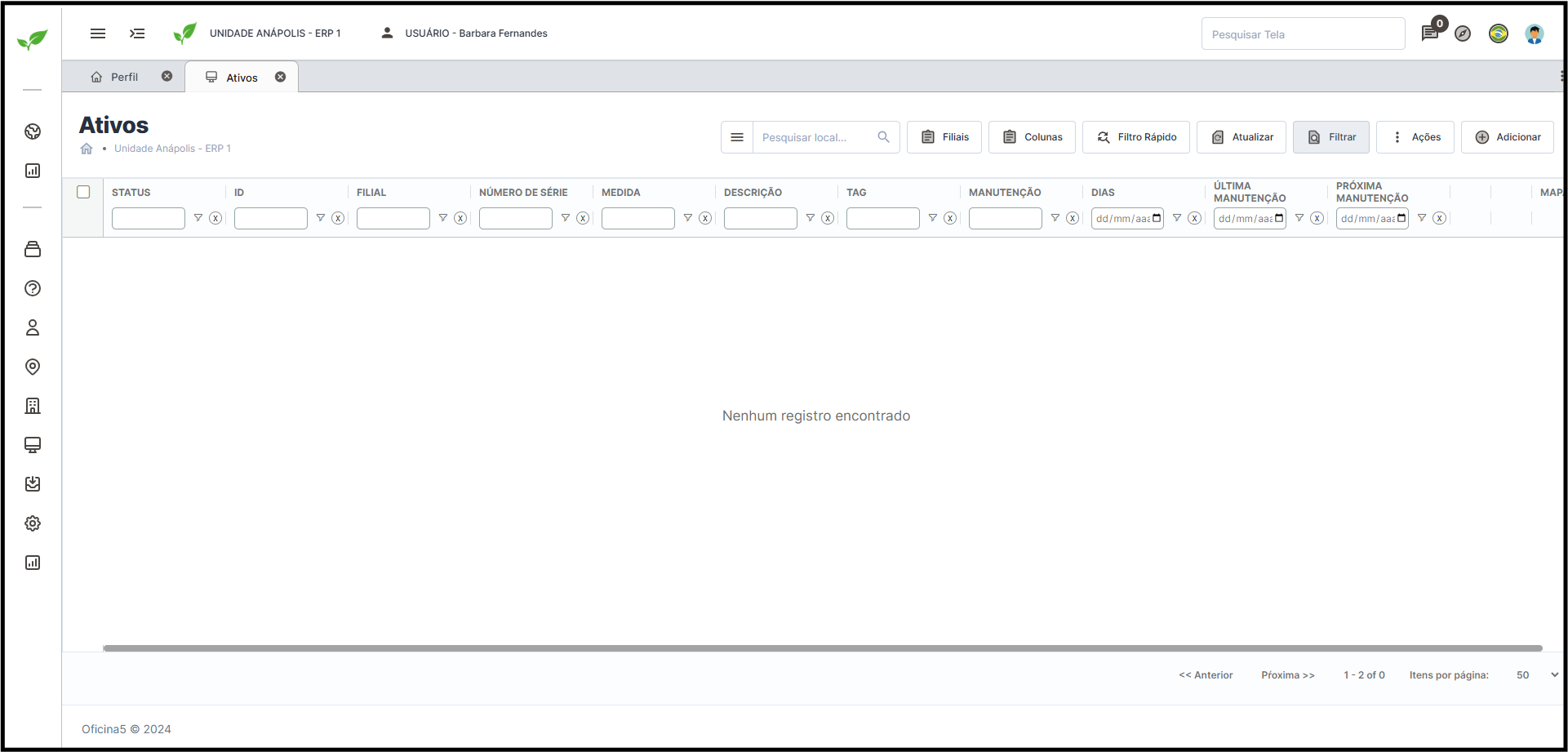
Task: Open the building sidebar icon
Action: pyautogui.click(x=33, y=406)
